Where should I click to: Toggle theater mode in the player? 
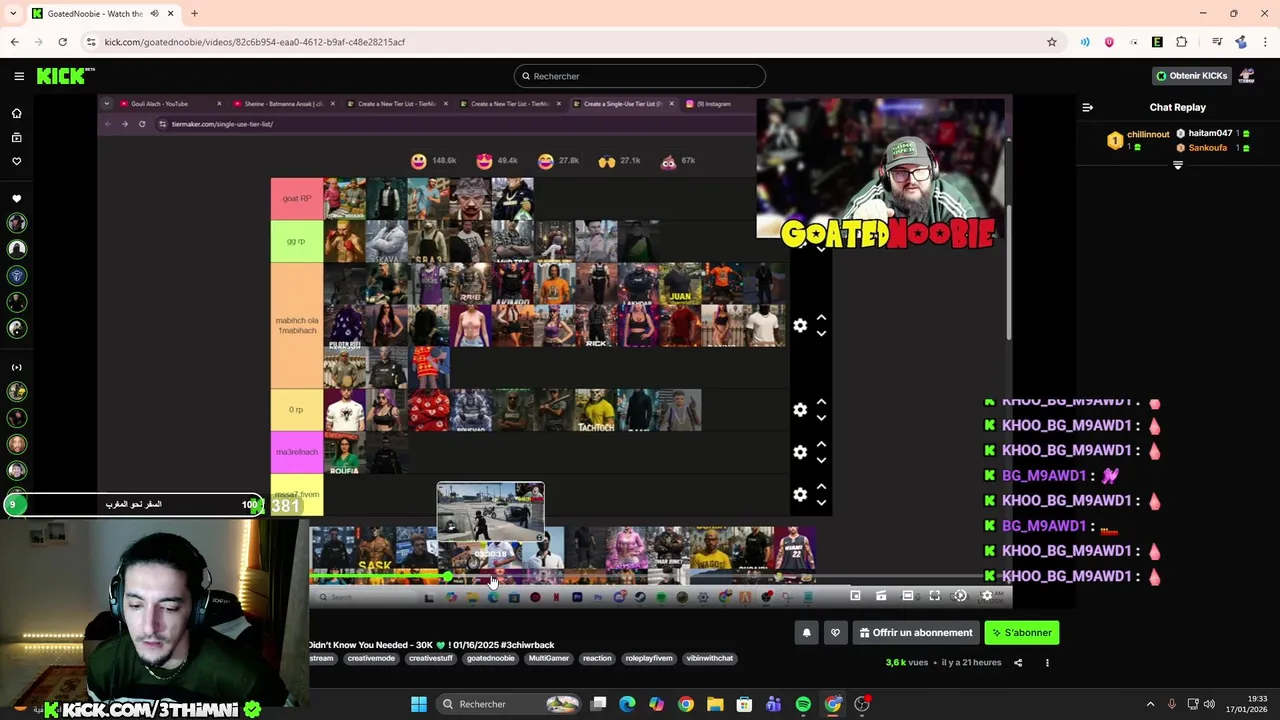tap(907, 596)
